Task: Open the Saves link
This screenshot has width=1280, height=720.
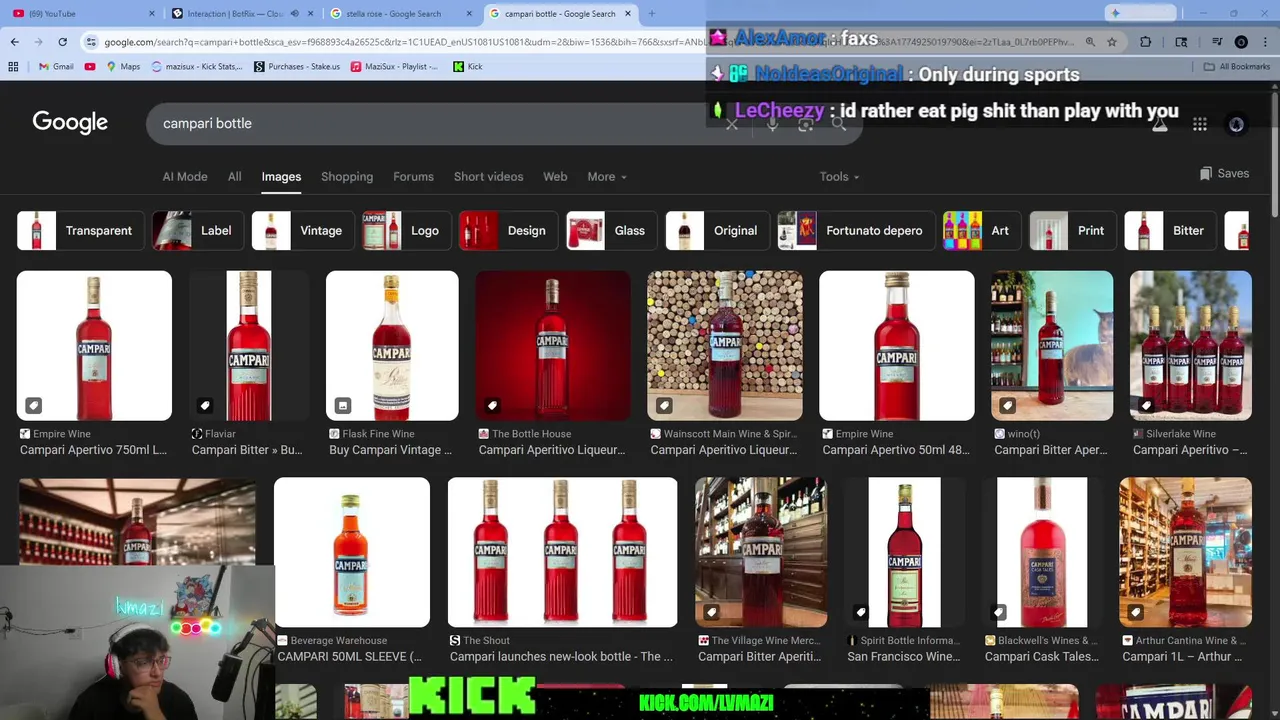Action: (x=1224, y=174)
